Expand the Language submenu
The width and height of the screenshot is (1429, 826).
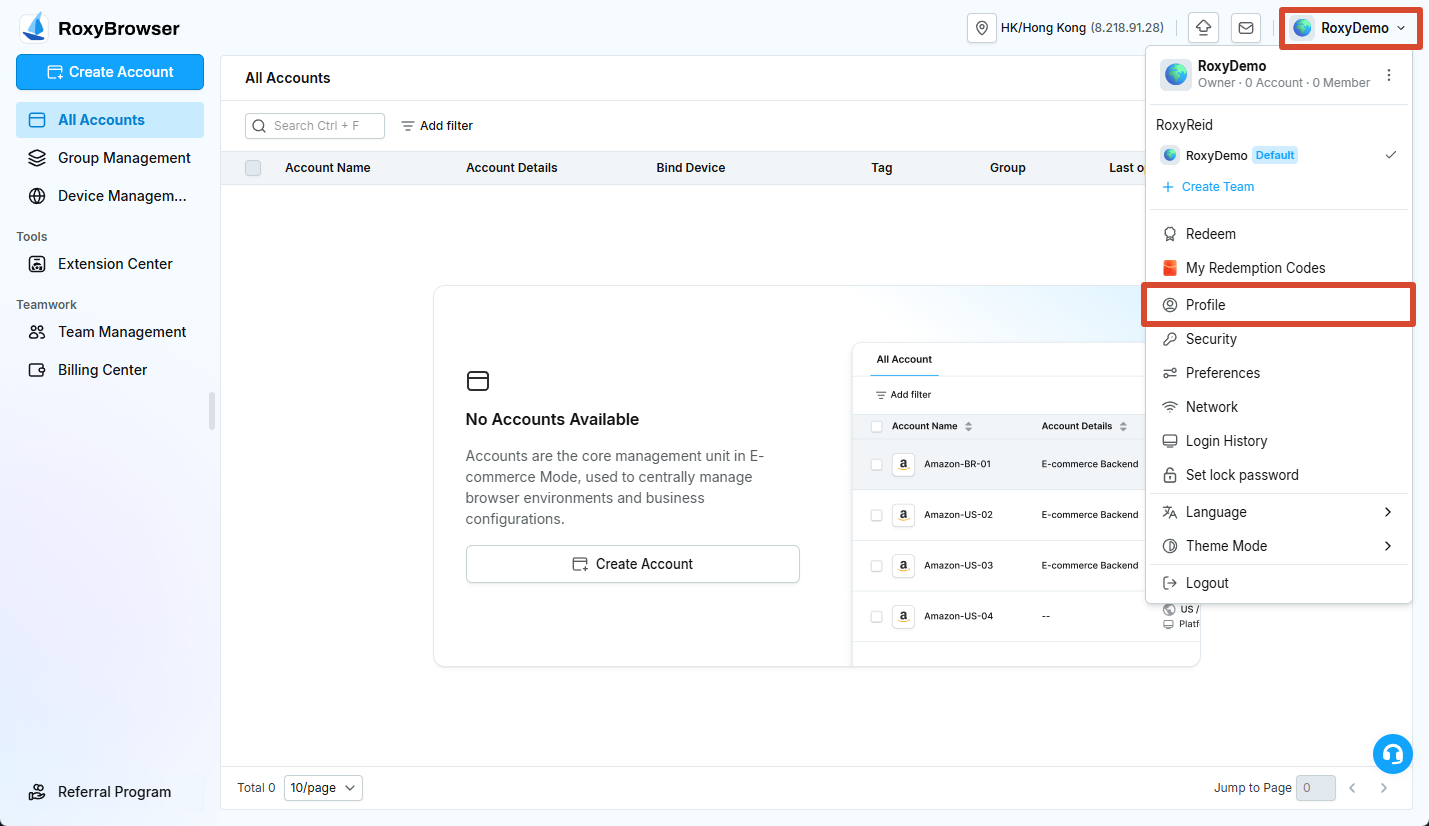click(x=1279, y=512)
